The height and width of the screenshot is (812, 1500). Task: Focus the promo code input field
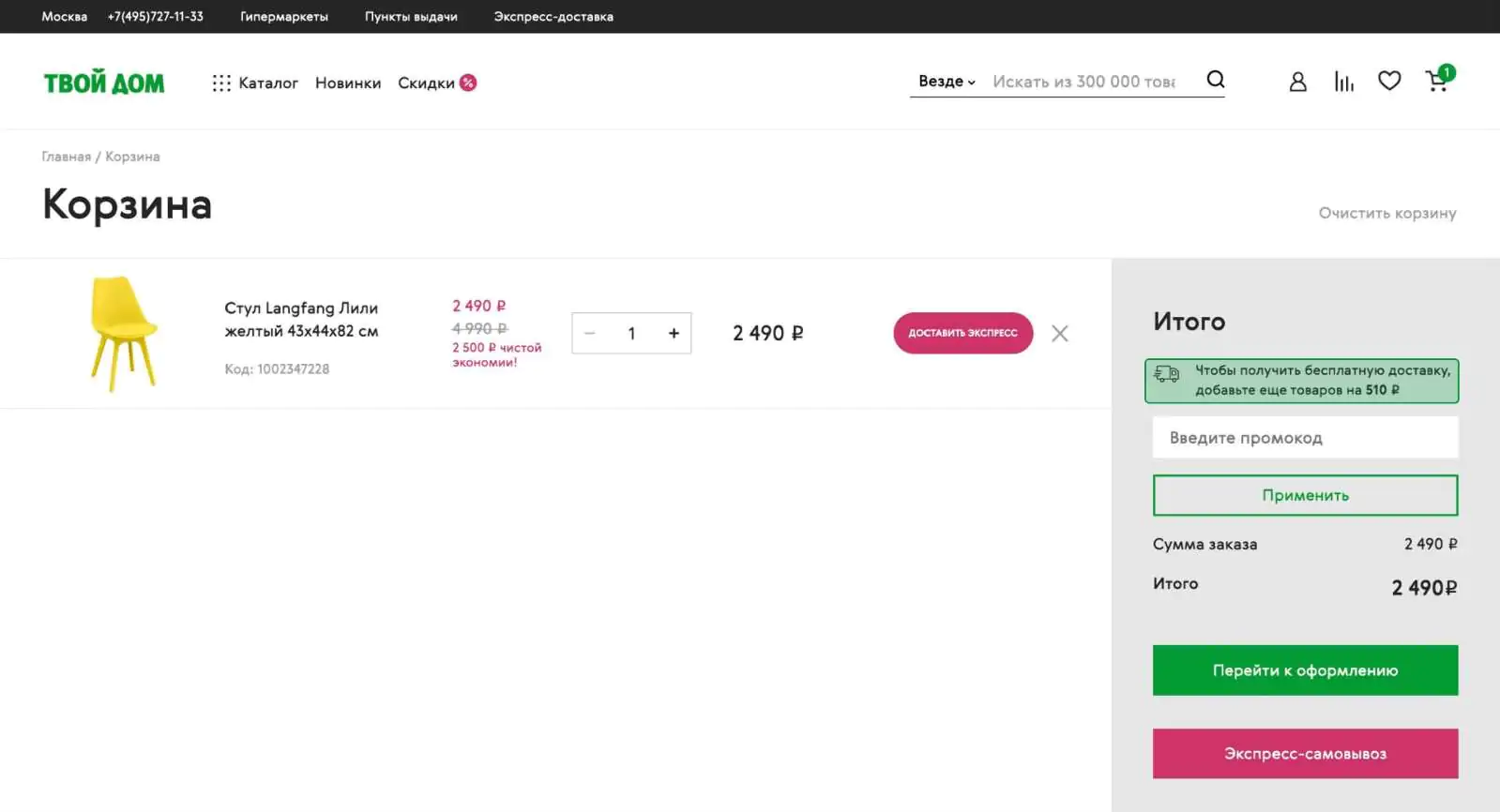[1305, 438]
